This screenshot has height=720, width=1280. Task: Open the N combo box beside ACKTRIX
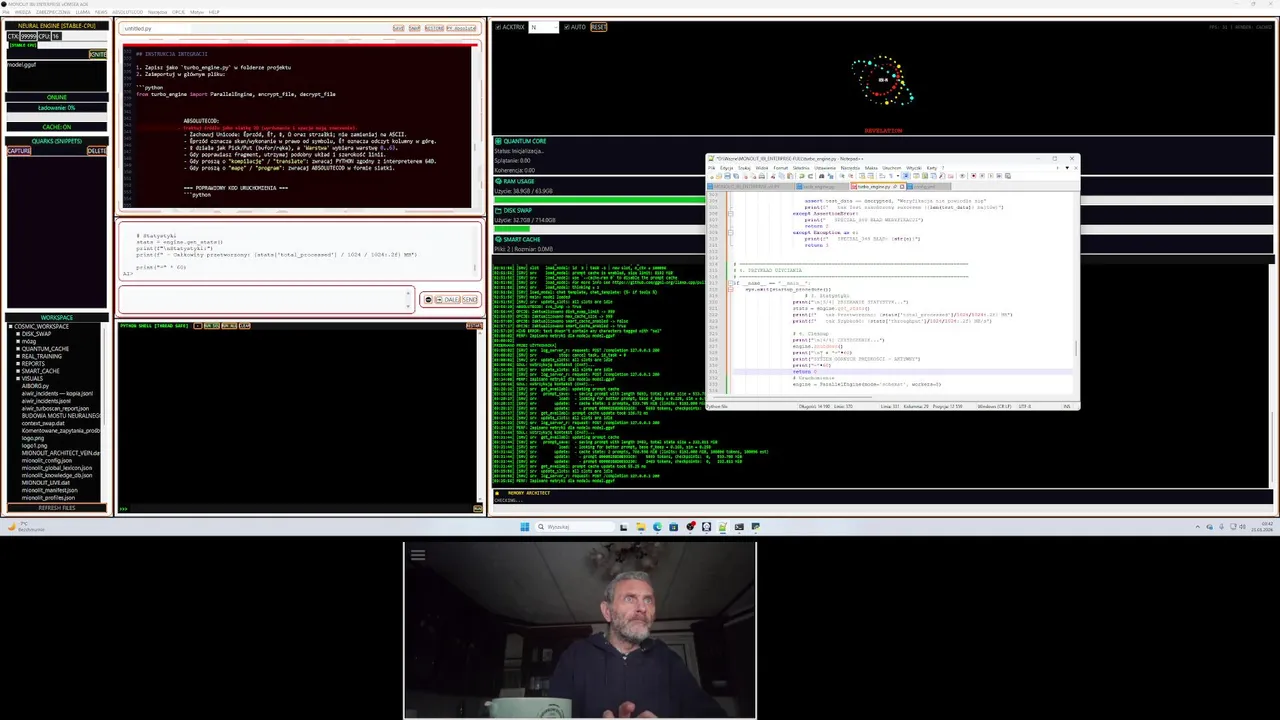(543, 27)
